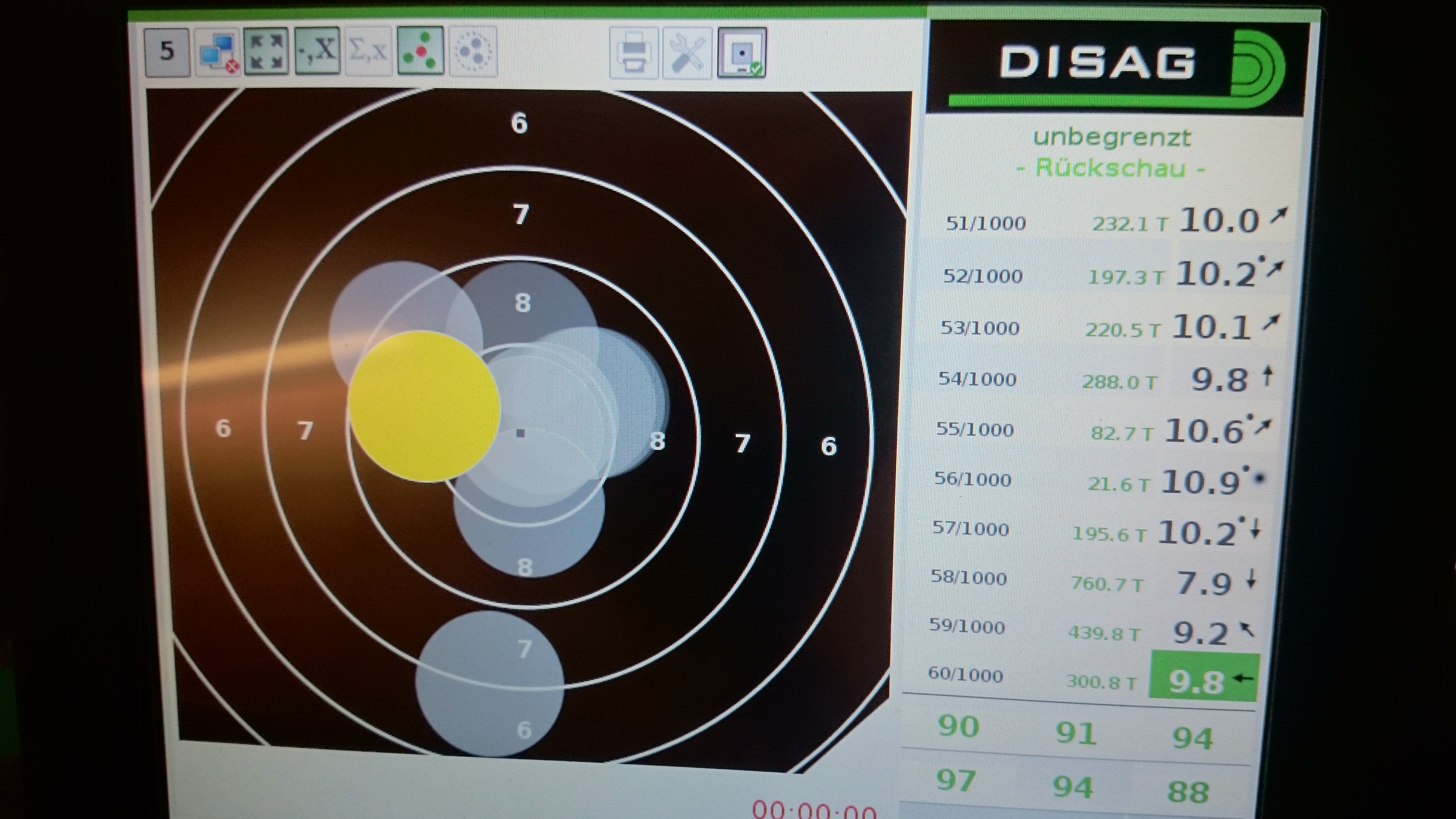Toggle the zoom-to-fit arrows button
The height and width of the screenshot is (819, 1456).
coord(266,52)
